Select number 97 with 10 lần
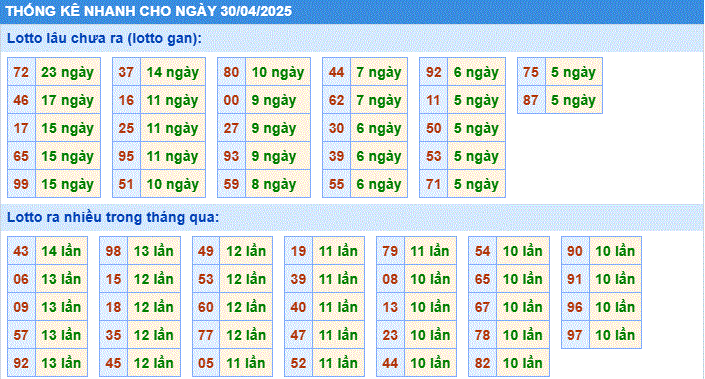Image resolution: width=705 pixels, height=379 pixels. click(575, 335)
